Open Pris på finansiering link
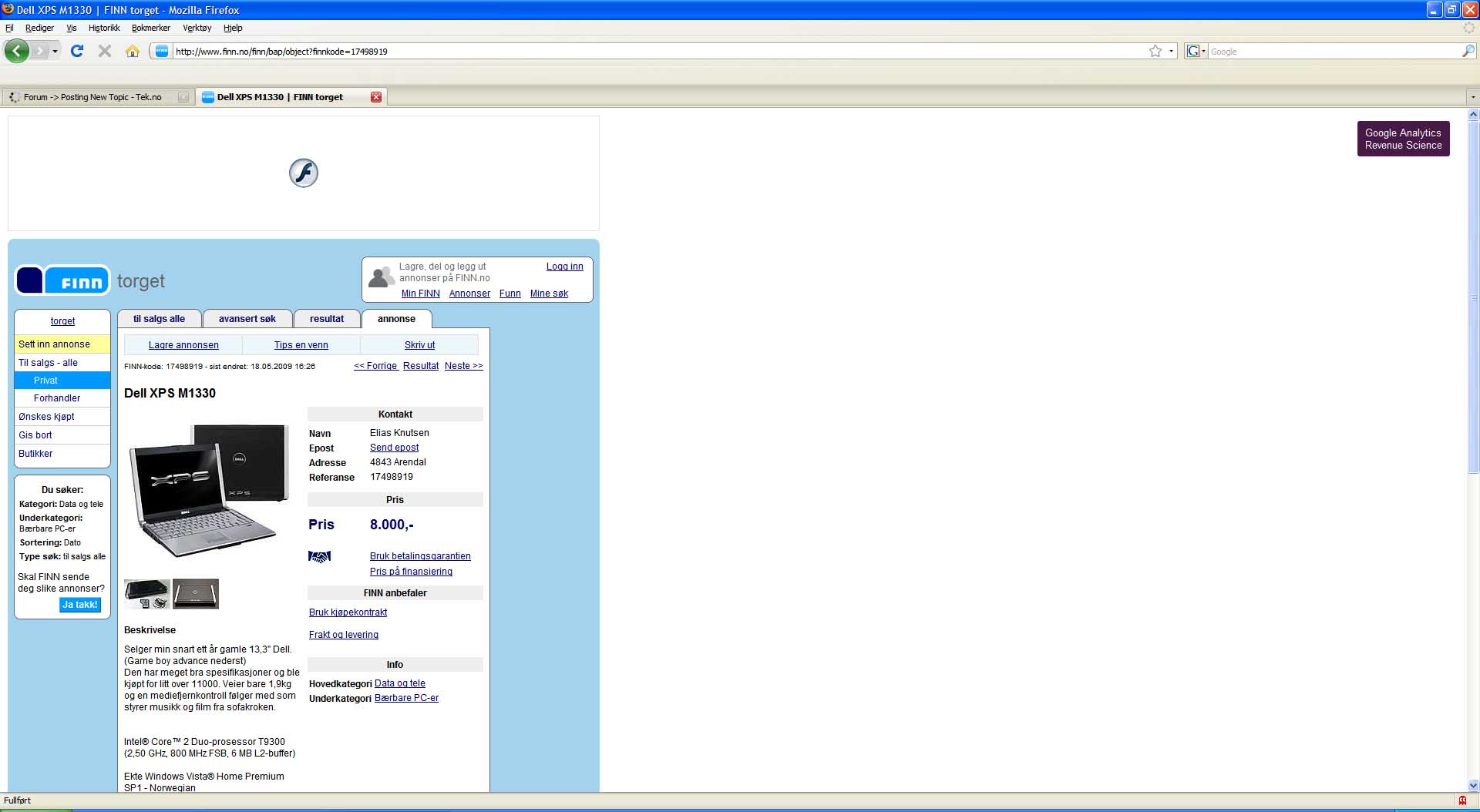1480x812 pixels. (x=411, y=572)
